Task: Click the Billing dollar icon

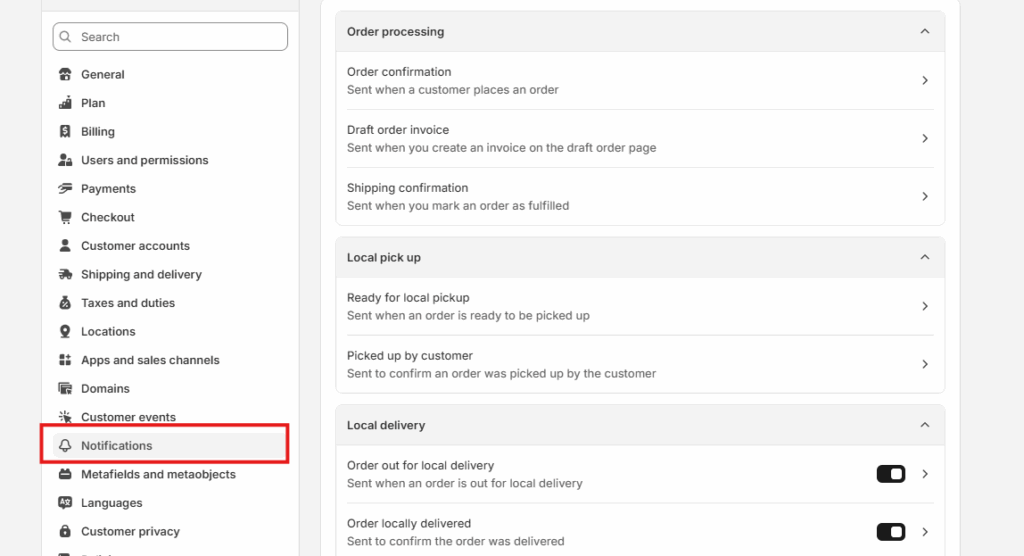Action: 66,132
